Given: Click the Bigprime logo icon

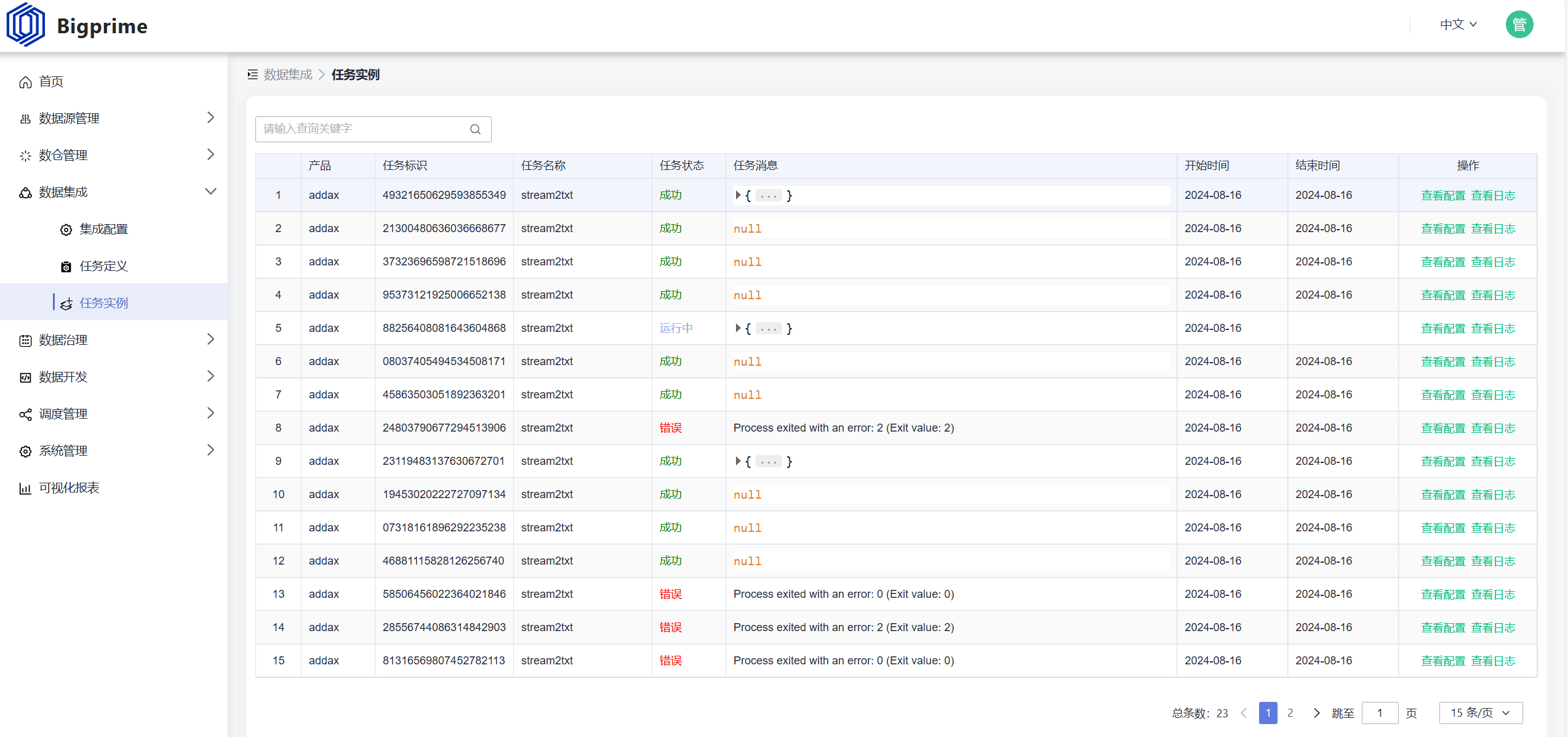Looking at the screenshot, I should (25, 25).
